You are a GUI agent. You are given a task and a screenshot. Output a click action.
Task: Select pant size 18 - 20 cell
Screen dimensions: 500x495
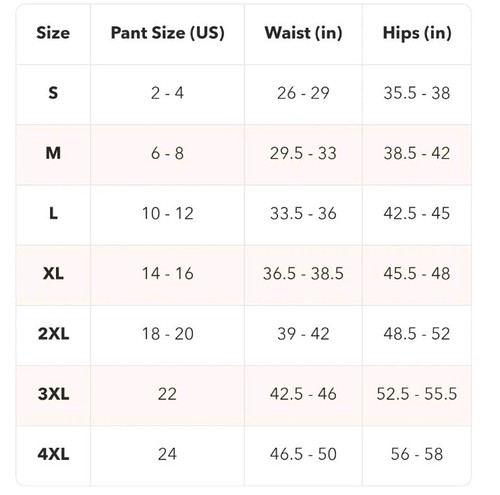167,334
